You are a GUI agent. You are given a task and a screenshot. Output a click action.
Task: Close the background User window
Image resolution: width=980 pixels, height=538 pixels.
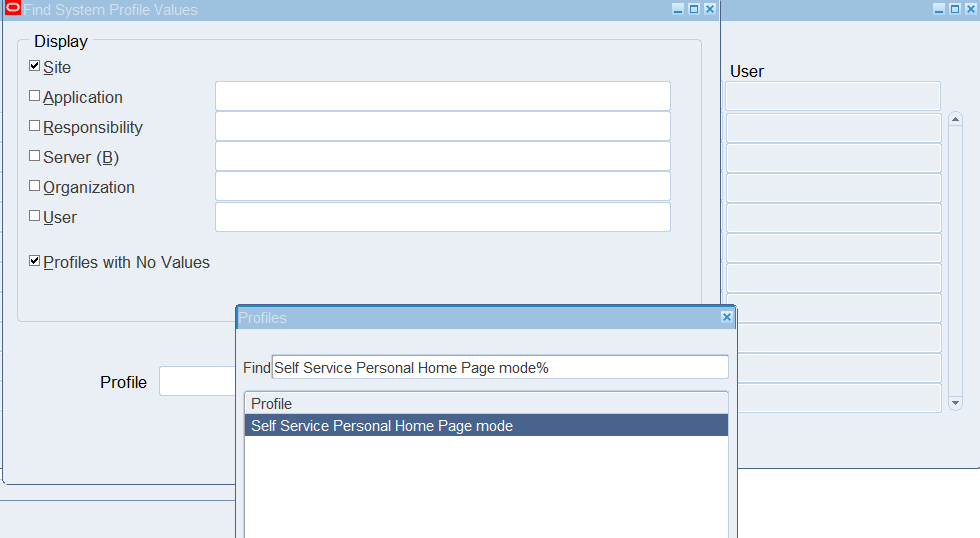971,9
